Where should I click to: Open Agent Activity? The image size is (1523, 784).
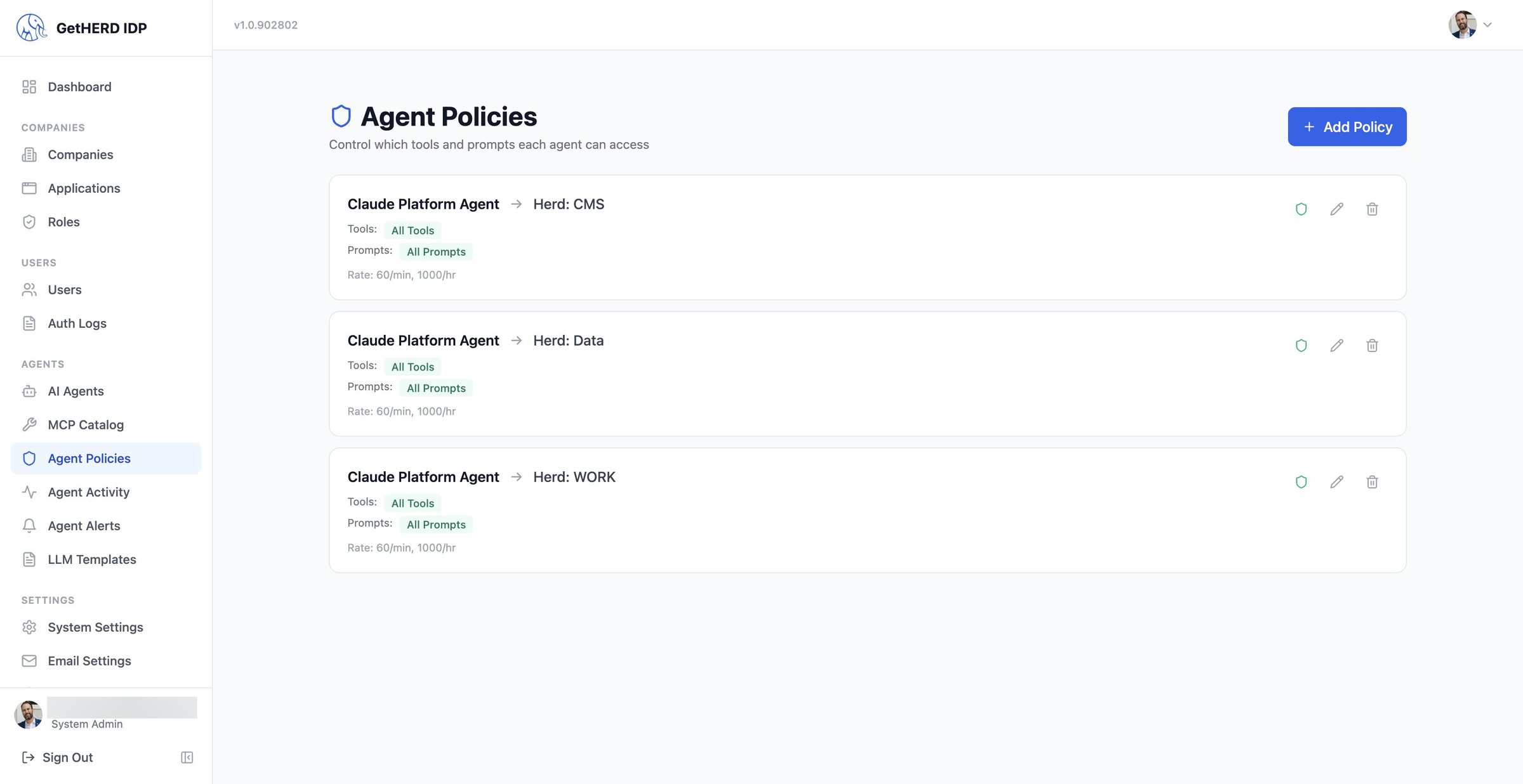[106, 492]
